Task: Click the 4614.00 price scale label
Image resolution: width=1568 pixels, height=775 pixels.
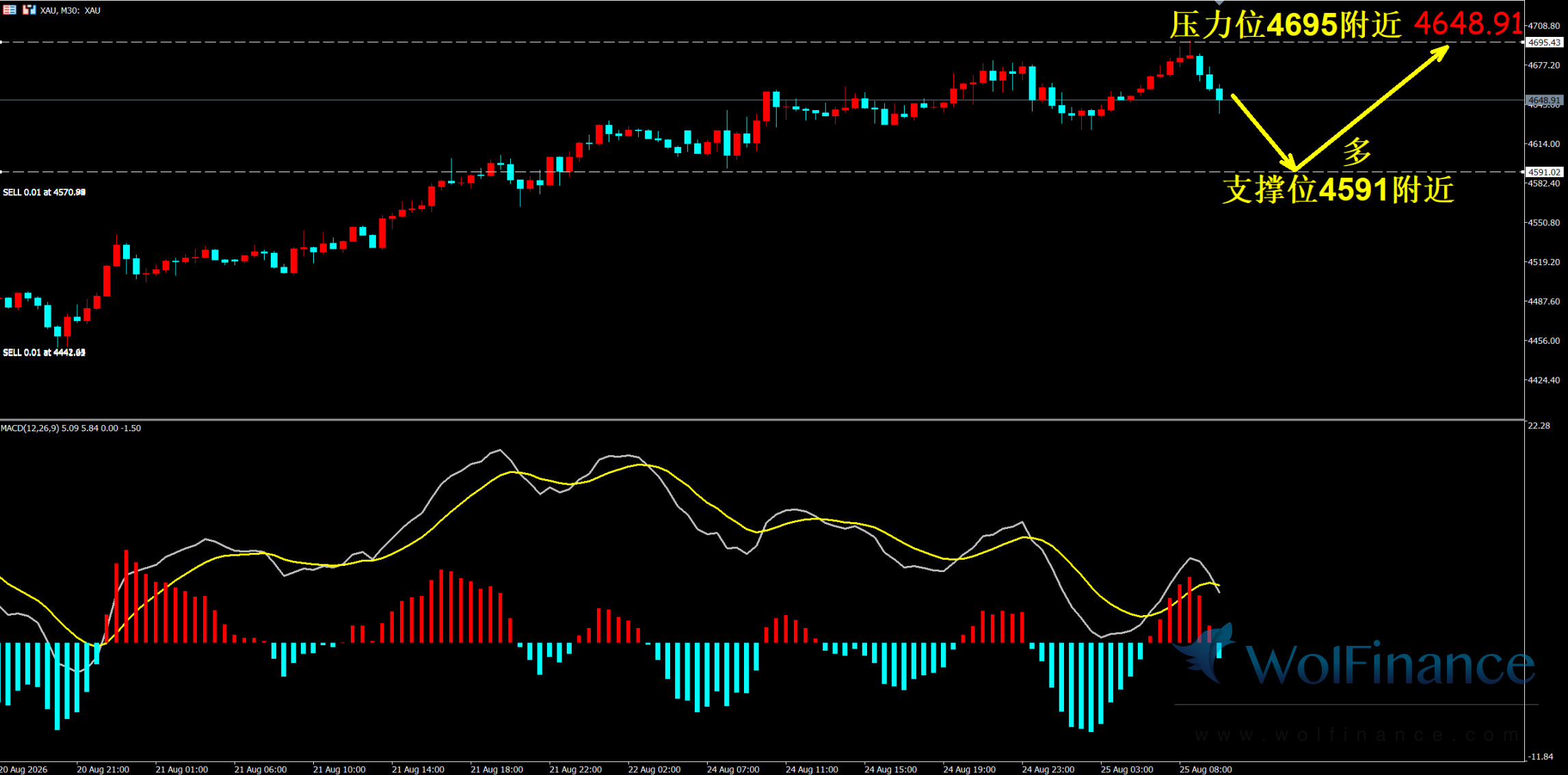Action: click(1544, 144)
